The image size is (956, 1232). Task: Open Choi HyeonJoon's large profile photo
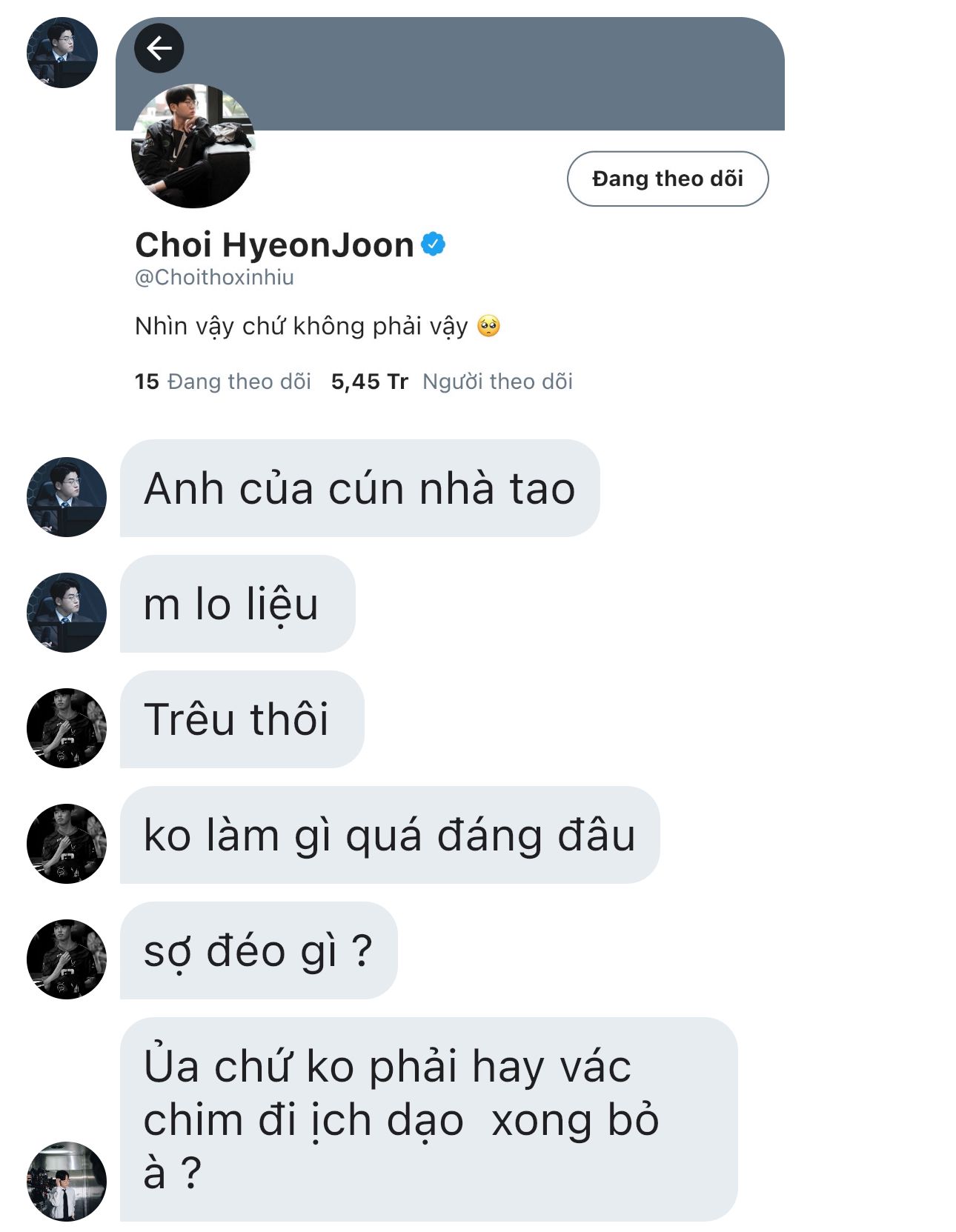click(x=193, y=146)
